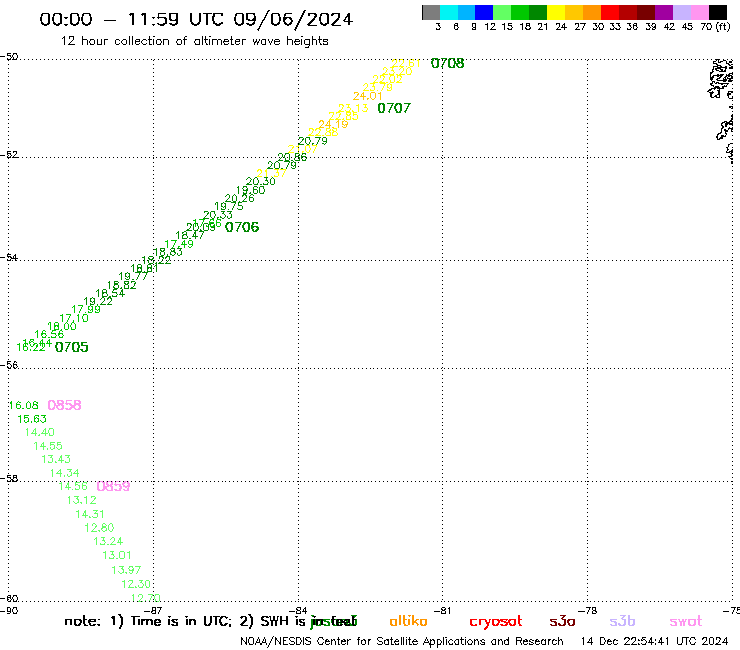Click the time label '0705' on the track
Viewport: 740px width, 650px height.
[72, 347]
